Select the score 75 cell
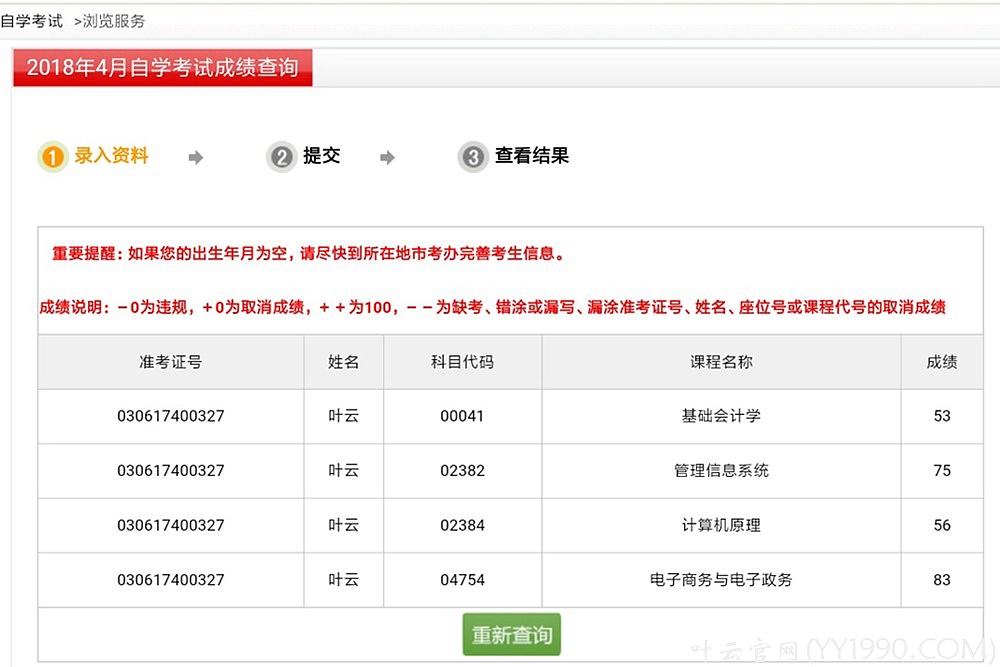 (942, 471)
